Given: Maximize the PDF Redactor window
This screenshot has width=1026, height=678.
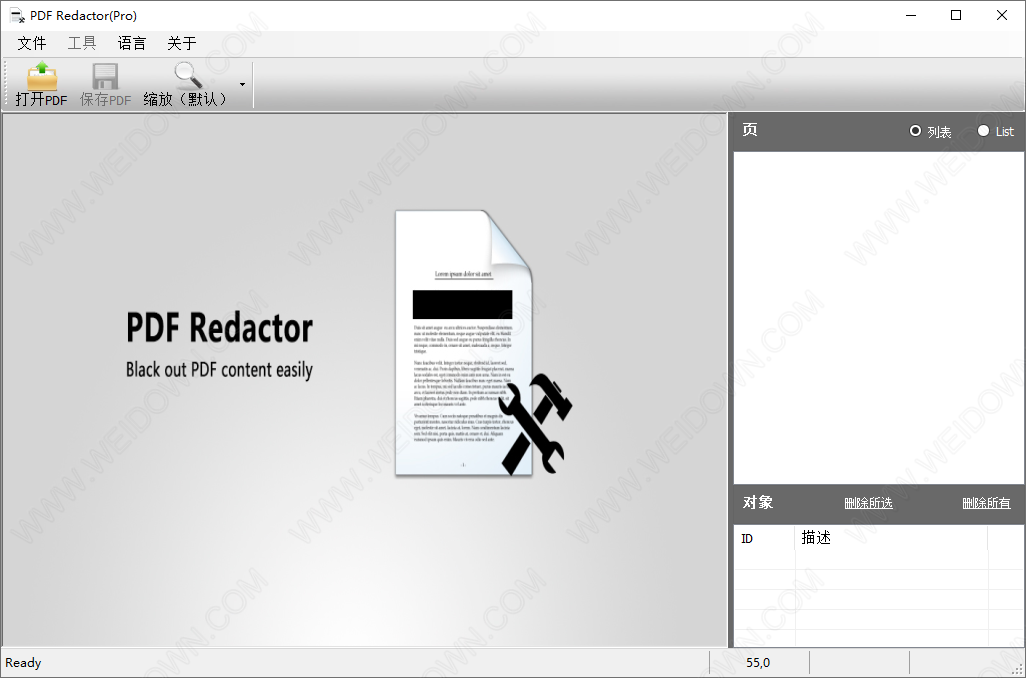Looking at the screenshot, I should tap(956, 15).
